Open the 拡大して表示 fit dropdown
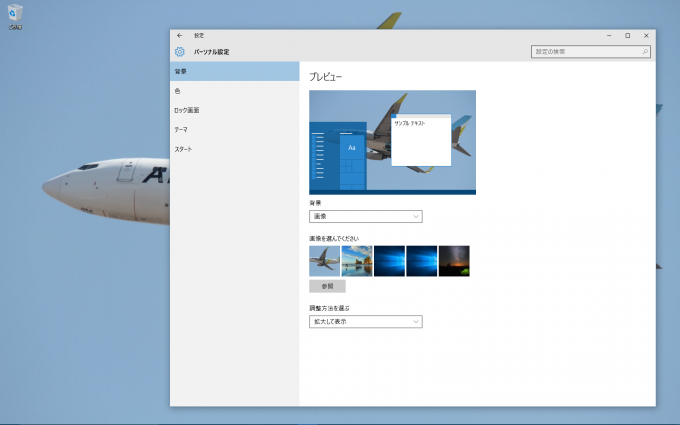The image size is (680, 425). coord(366,322)
